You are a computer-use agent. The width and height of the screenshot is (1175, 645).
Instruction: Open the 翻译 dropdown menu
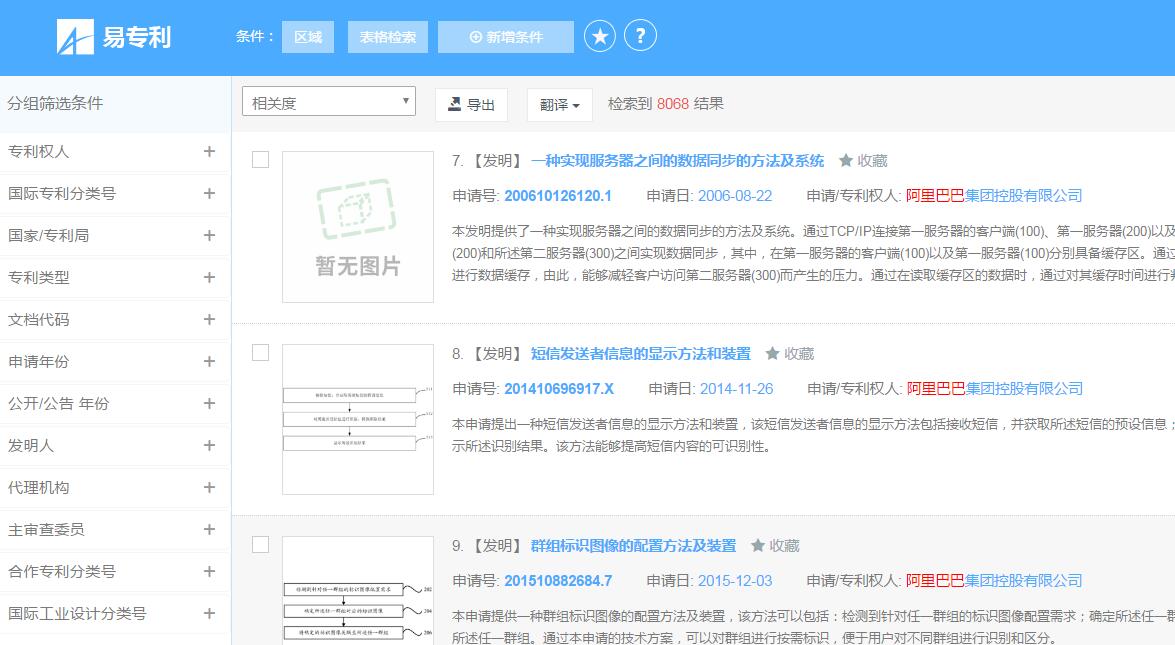pos(559,105)
